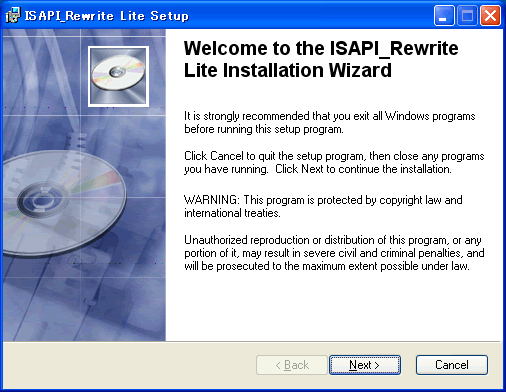This screenshot has height=392, width=506.
Task: Close the setup wizard with the red X
Action: pyautogui.click(x=490, y=16)
